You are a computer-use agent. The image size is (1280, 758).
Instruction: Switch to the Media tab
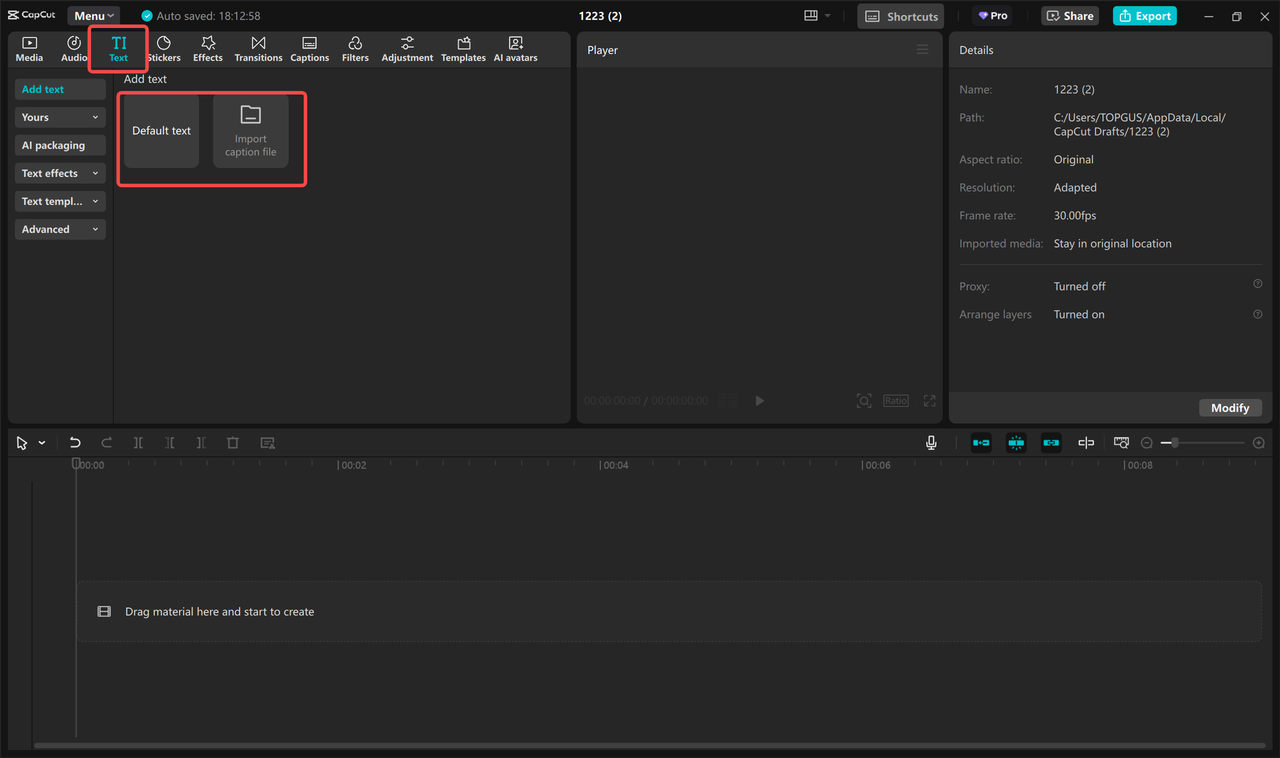pyautogui.click(x=29, y=48)
